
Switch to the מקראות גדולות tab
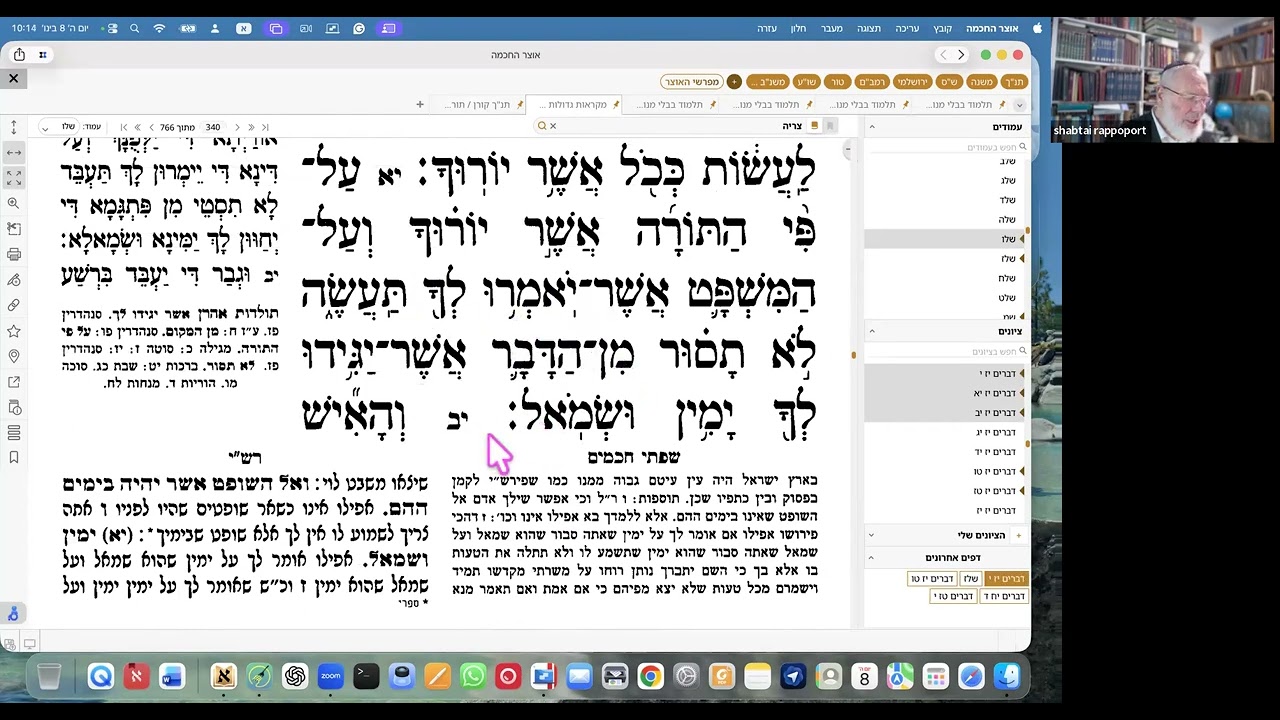[x=574, y=104]
